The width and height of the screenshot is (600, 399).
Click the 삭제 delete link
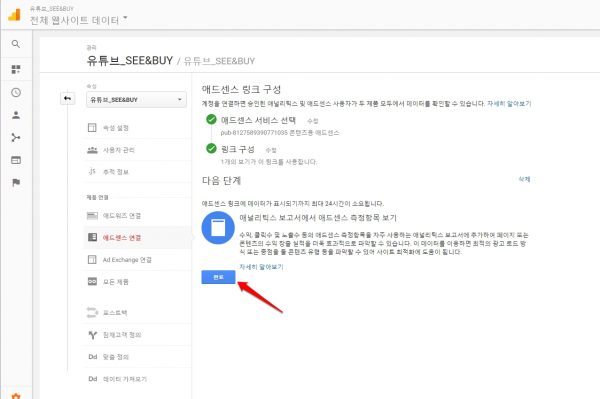pos(524,179)
